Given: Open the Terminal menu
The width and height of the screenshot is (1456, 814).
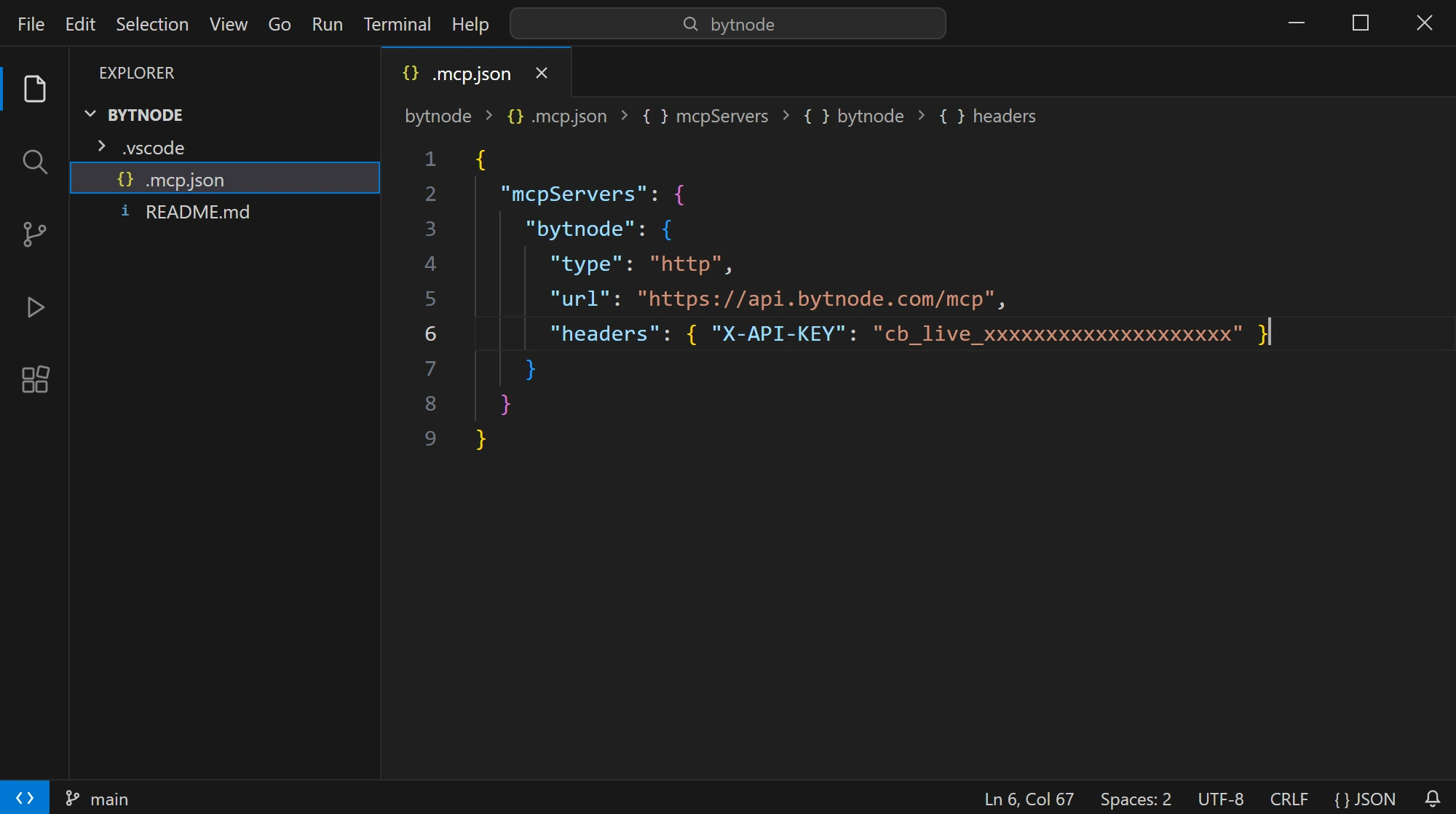Looking at the screenshot, I should (397, 24).
